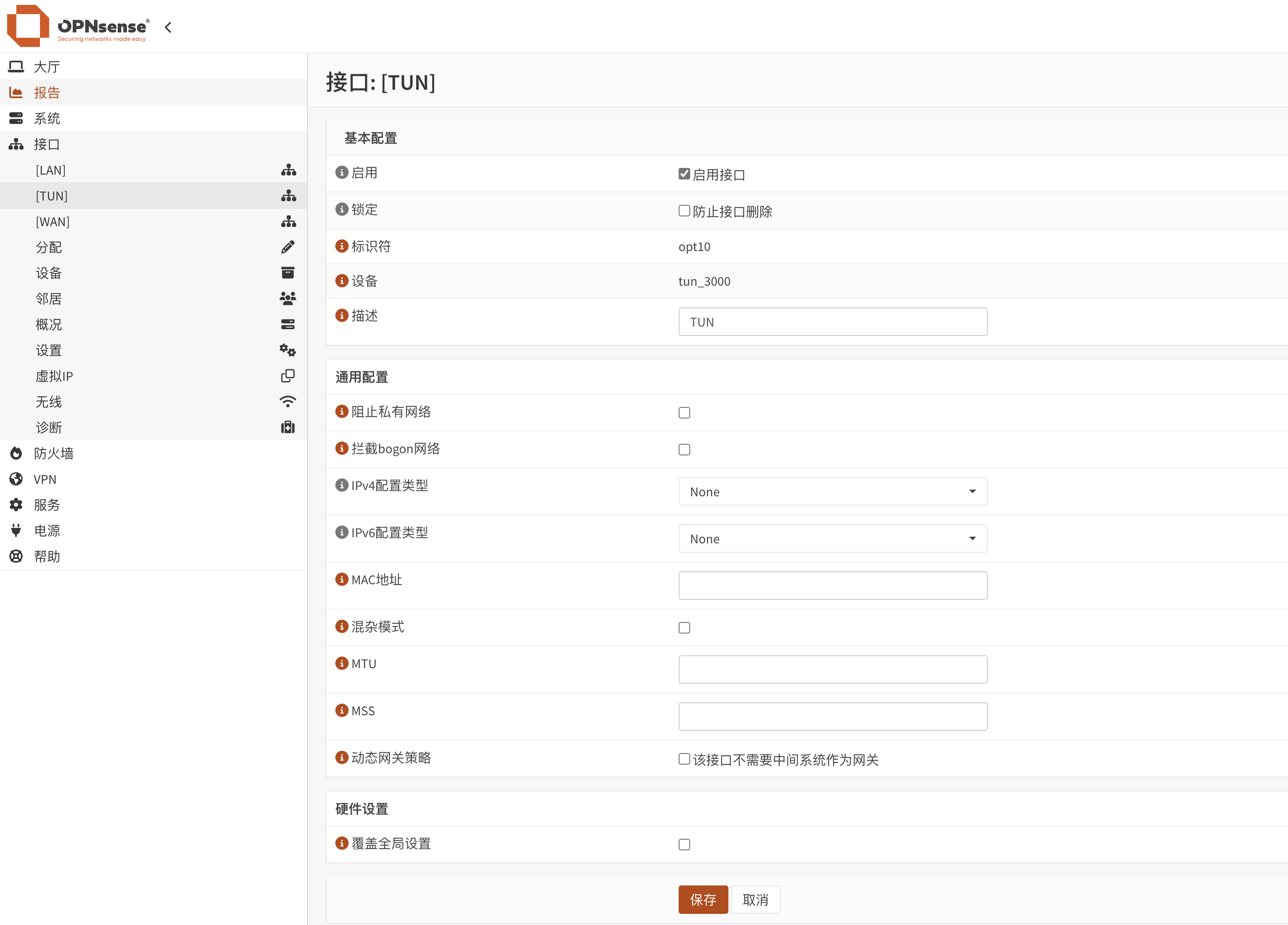Open the IPv6配置类型 dropdown
Screen dimensions: 1288x925
pos(832,538)
